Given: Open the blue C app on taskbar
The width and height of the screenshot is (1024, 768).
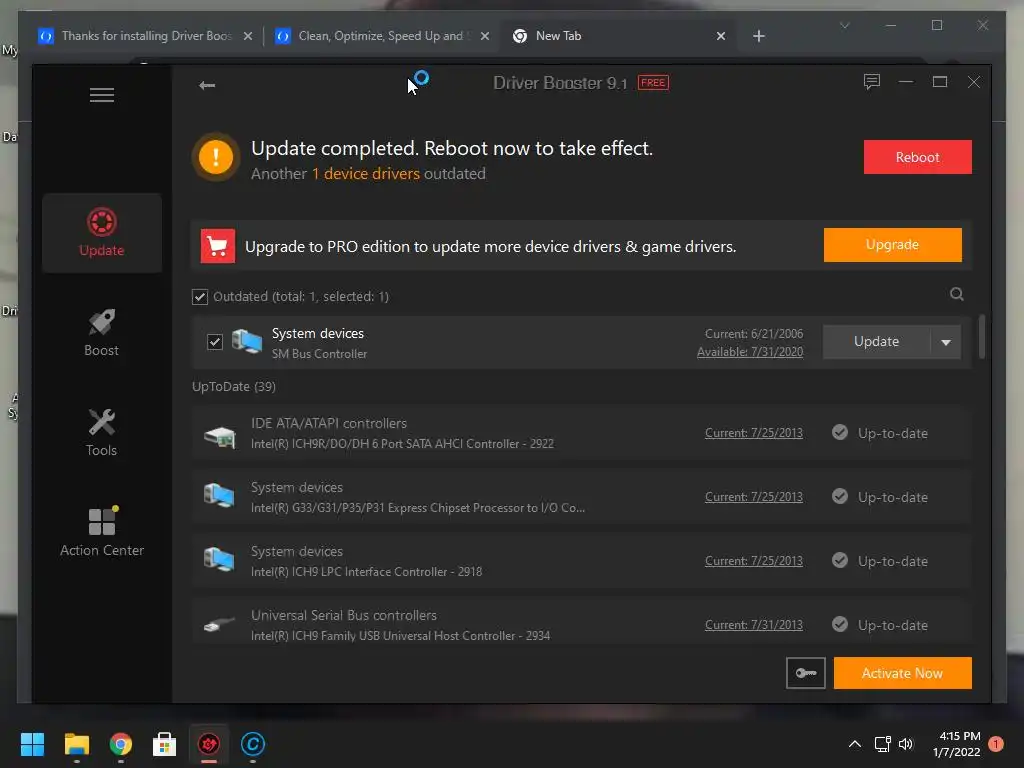Looking at the screenshot, I should [253, 744].
